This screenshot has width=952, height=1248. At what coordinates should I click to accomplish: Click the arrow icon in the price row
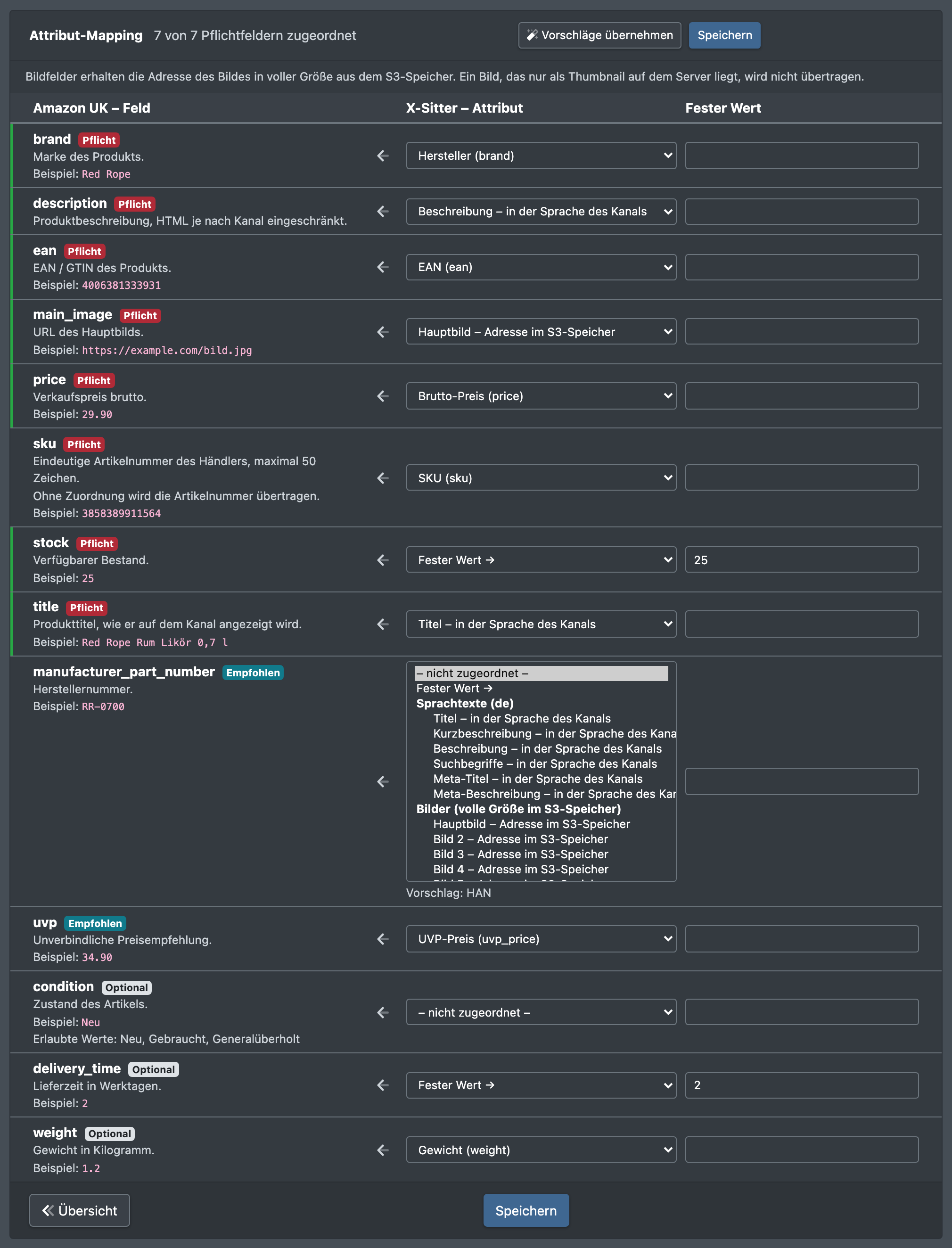383,396
